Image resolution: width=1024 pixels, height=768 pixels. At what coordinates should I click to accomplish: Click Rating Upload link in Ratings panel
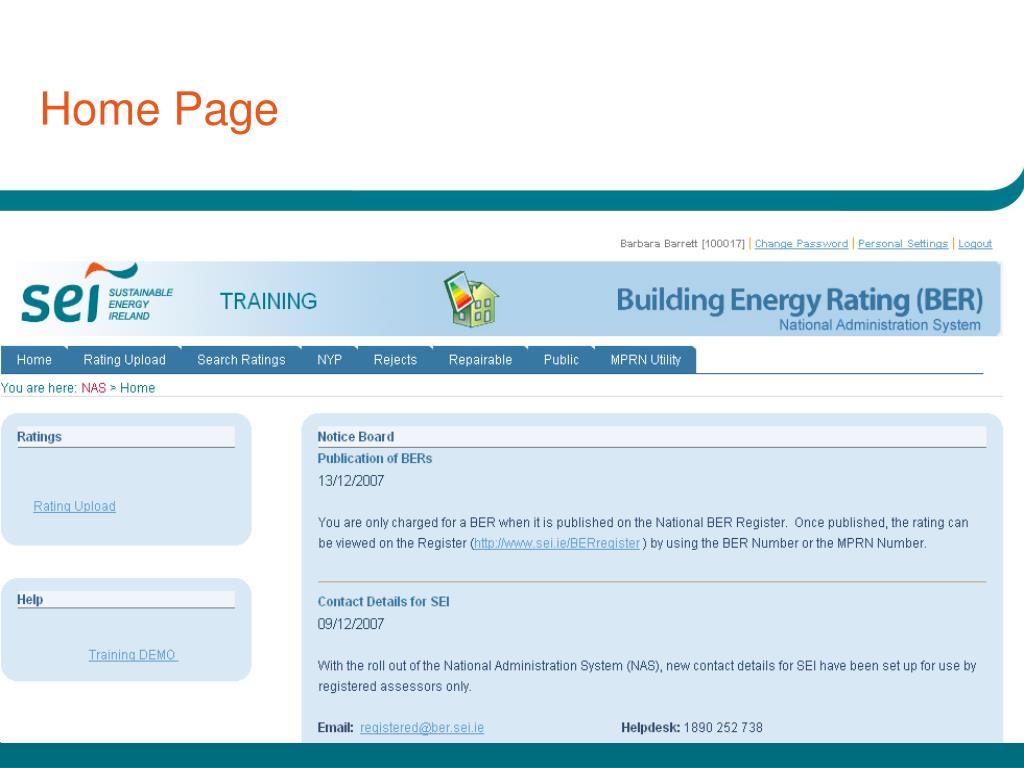click(x=74, y=506)
